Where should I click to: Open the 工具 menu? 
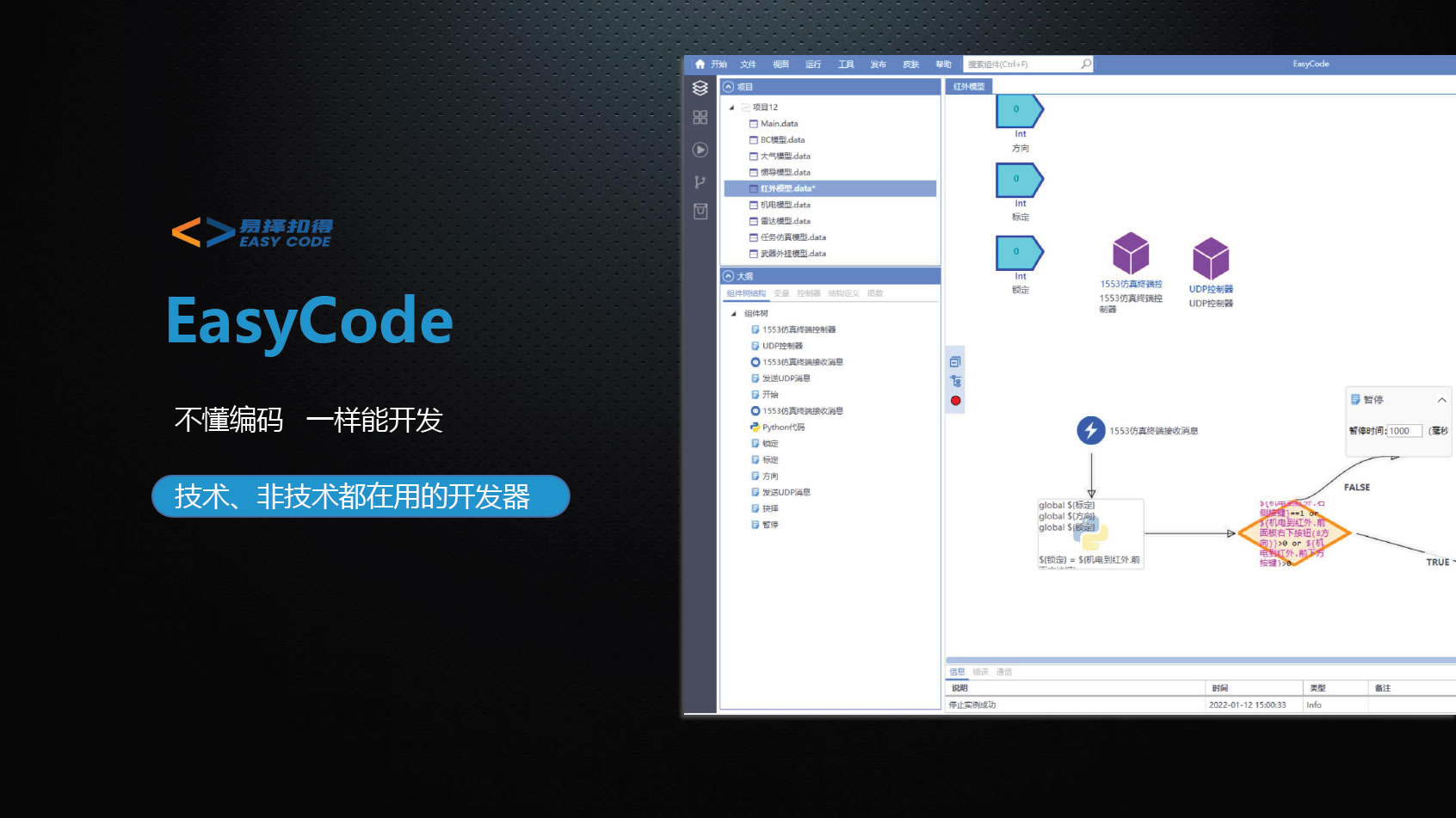[x=846, y=65]
